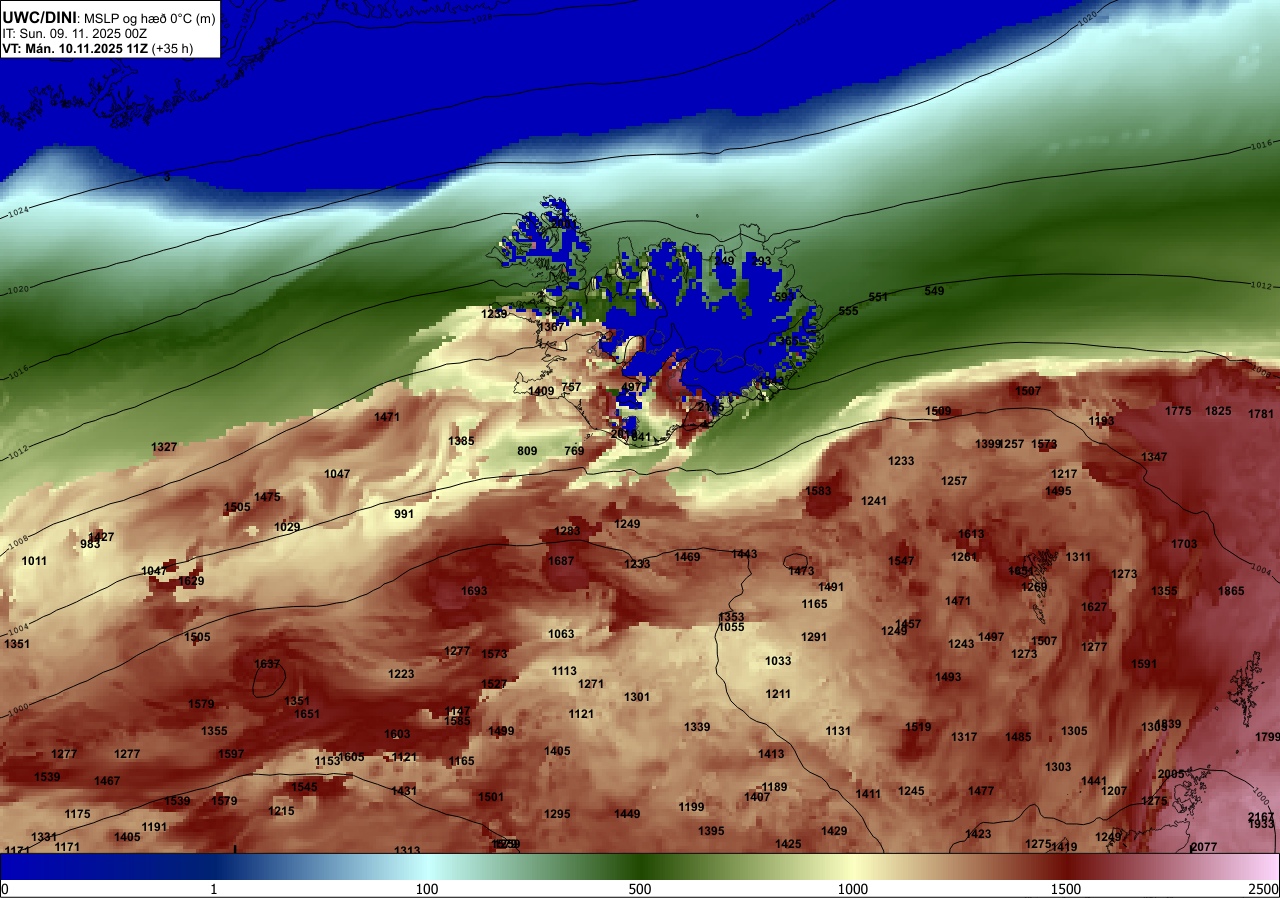Click the UWC/DINI title text
Image resolution: width=1280 pixels, height=898 pixels.
click(40, 16)
